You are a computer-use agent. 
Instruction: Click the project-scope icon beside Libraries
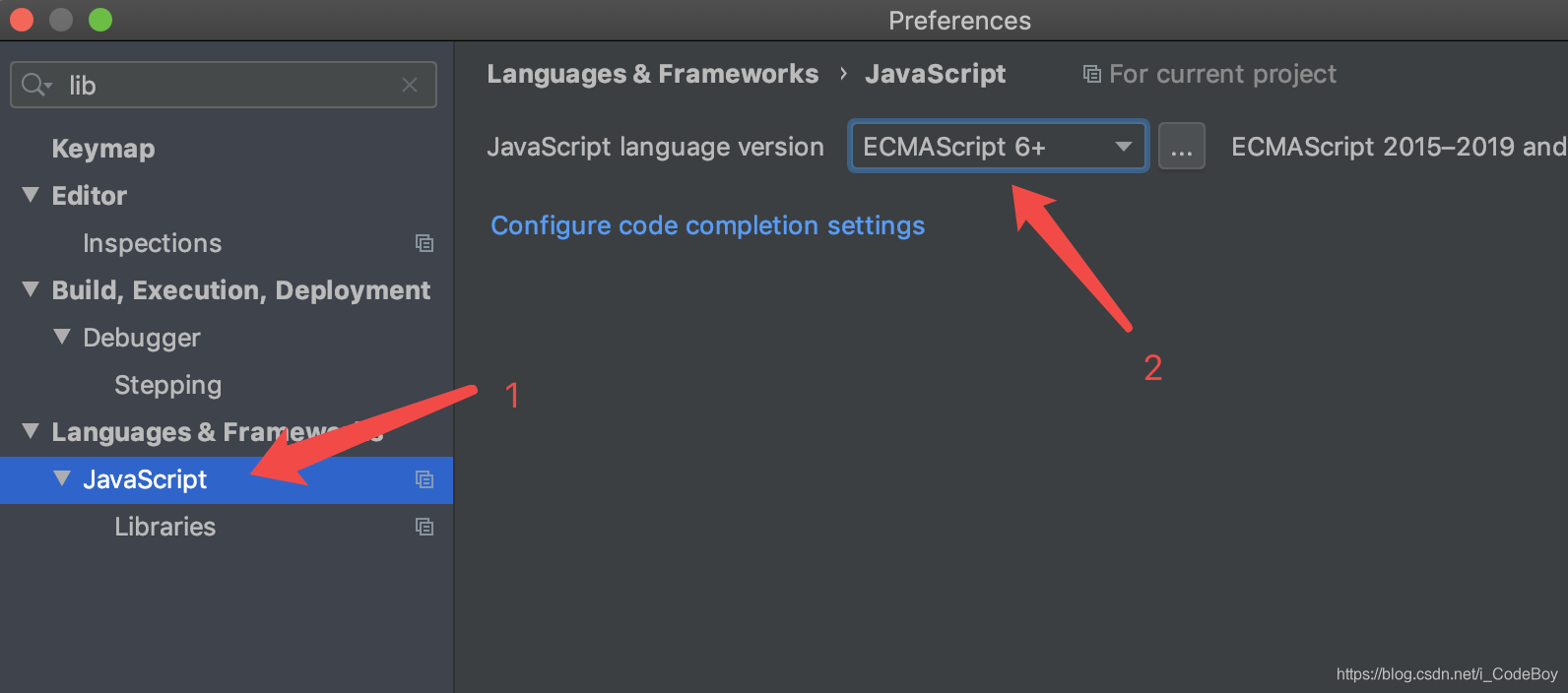[x=425, y=527]
